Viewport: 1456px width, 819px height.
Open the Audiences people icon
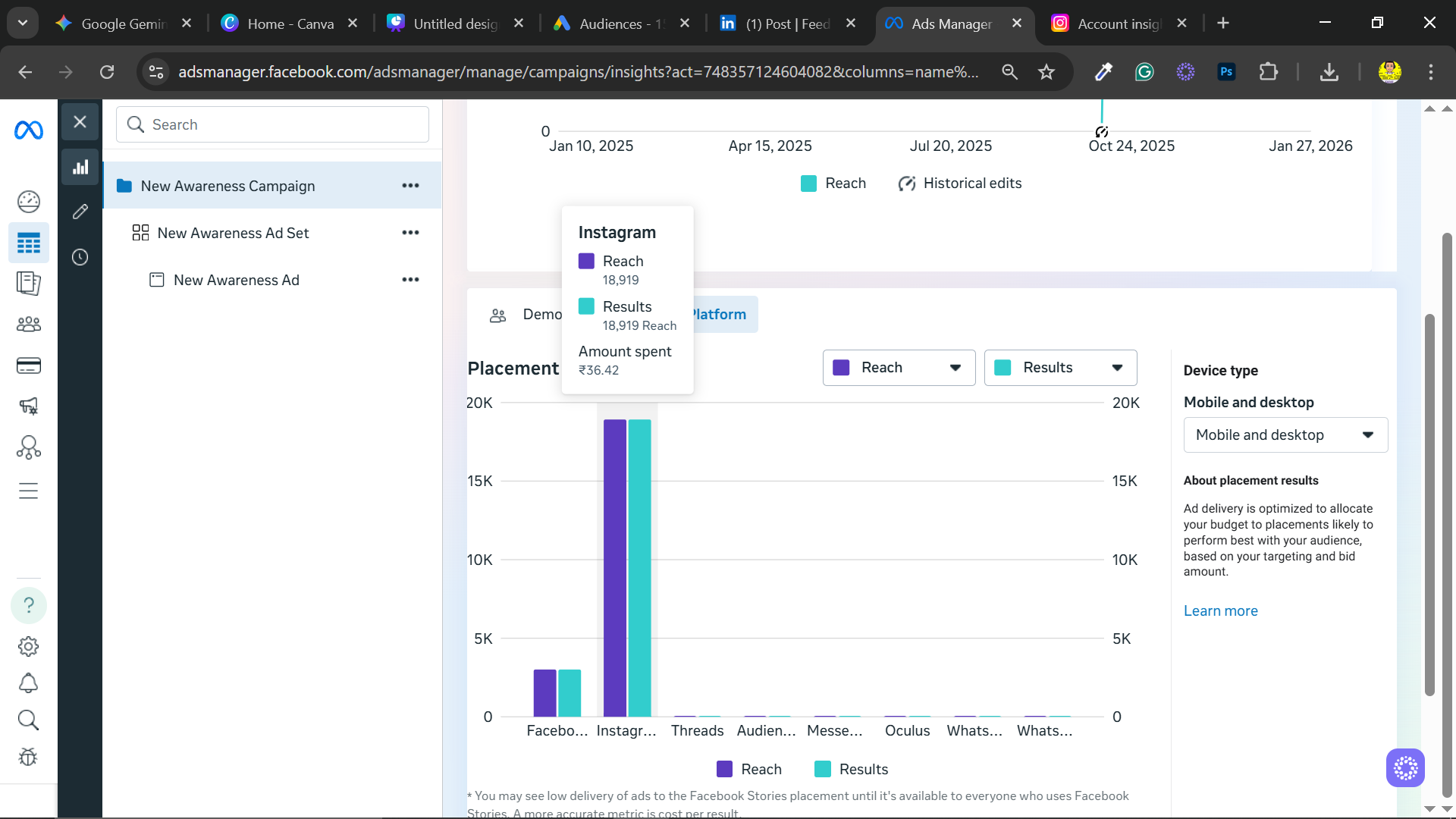[29, 325]
